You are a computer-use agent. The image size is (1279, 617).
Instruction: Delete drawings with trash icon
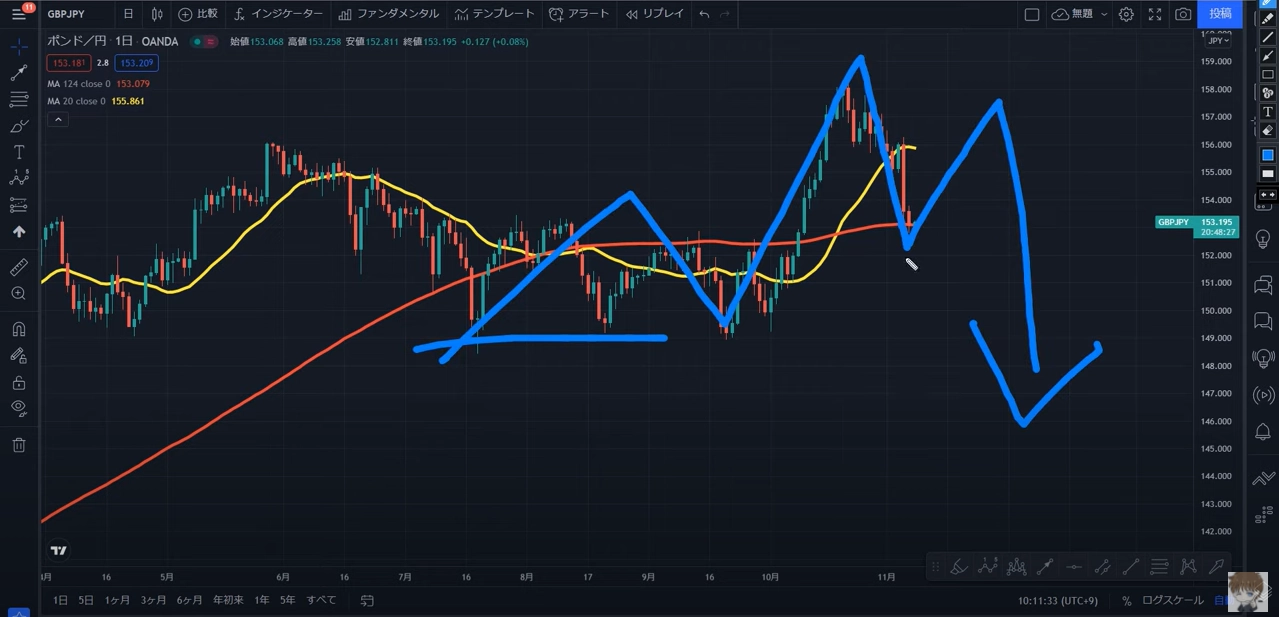click(18, 445)
